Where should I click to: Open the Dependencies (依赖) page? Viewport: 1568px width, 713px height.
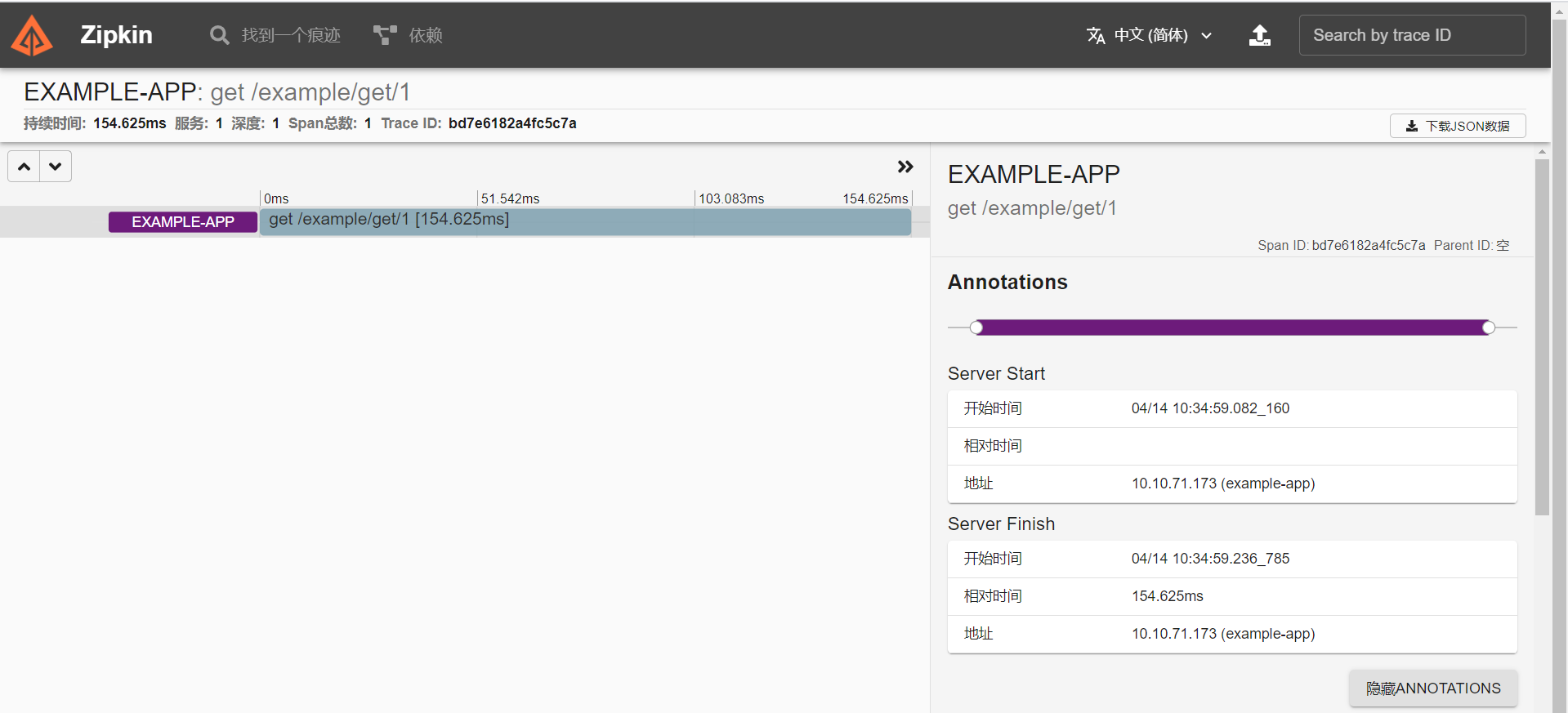click(x=409, y=35)
